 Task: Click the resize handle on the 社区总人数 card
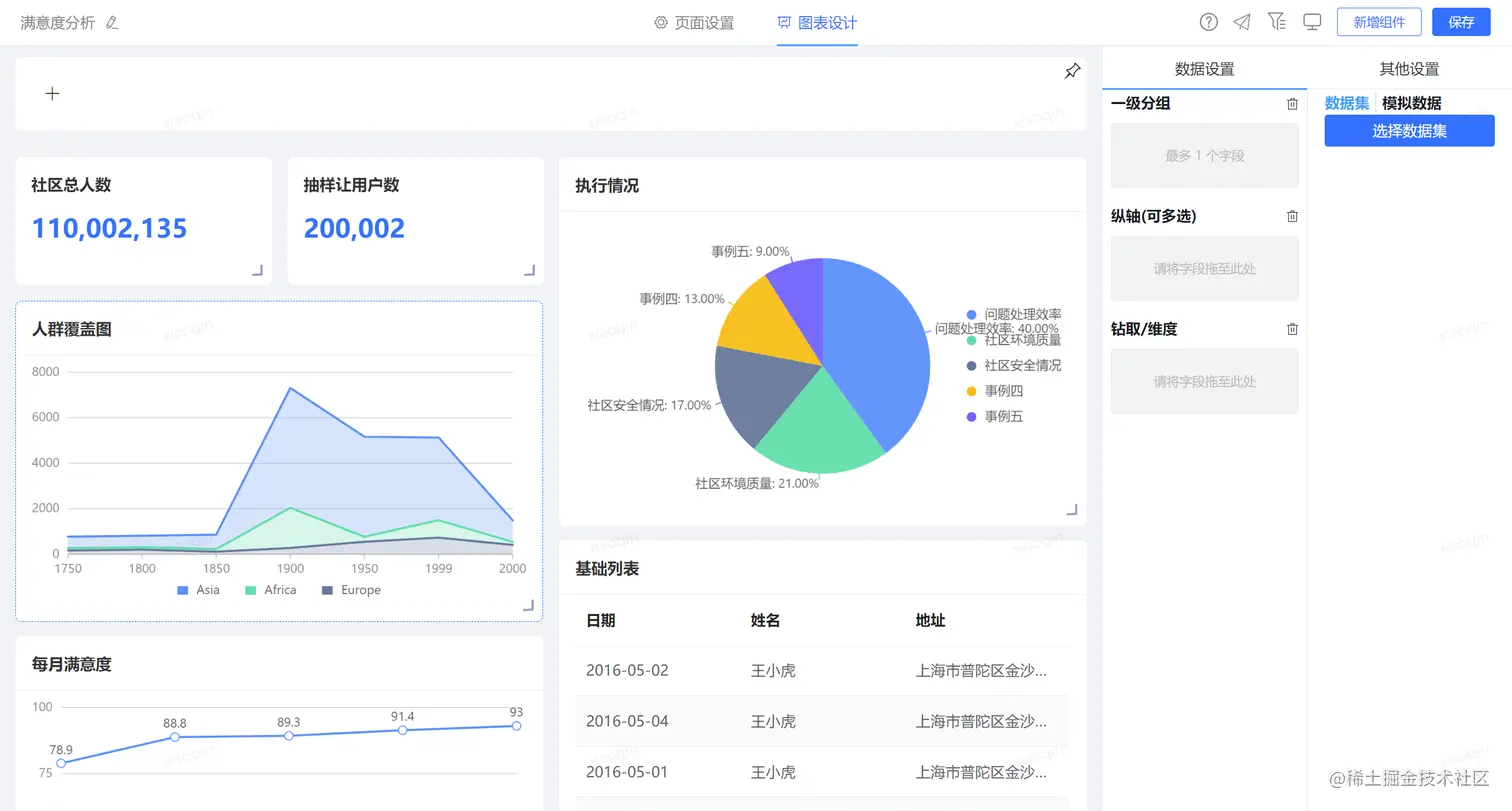coord(257,270)
